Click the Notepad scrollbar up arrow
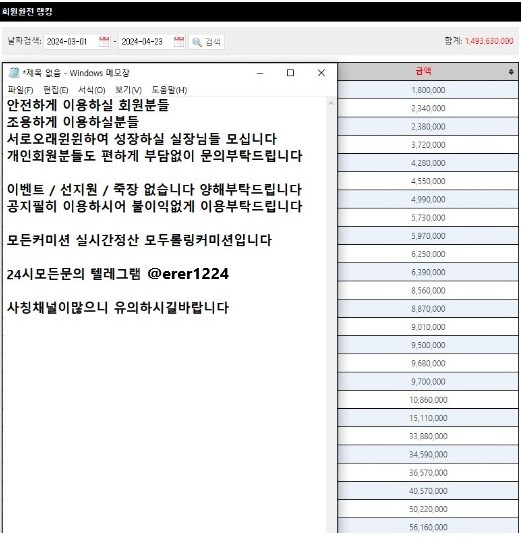 [331, 103]
